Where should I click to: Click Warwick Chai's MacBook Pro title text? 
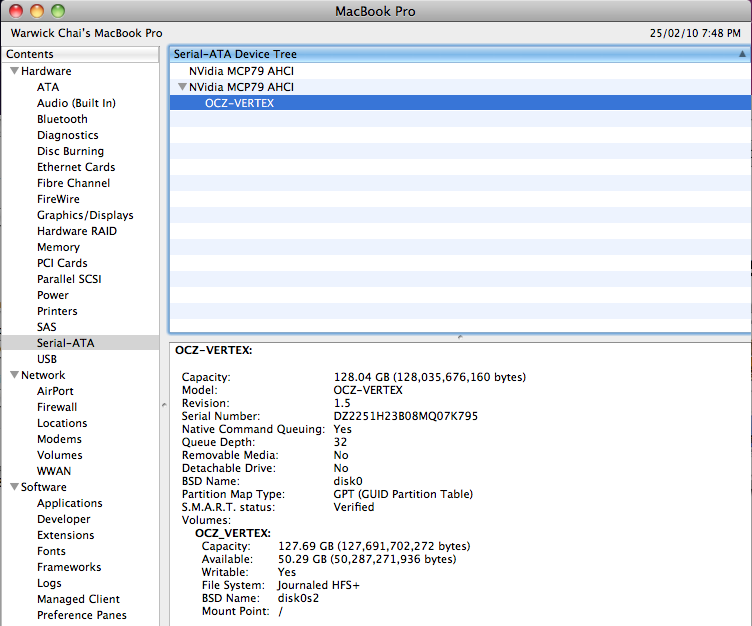click(87, 33)
